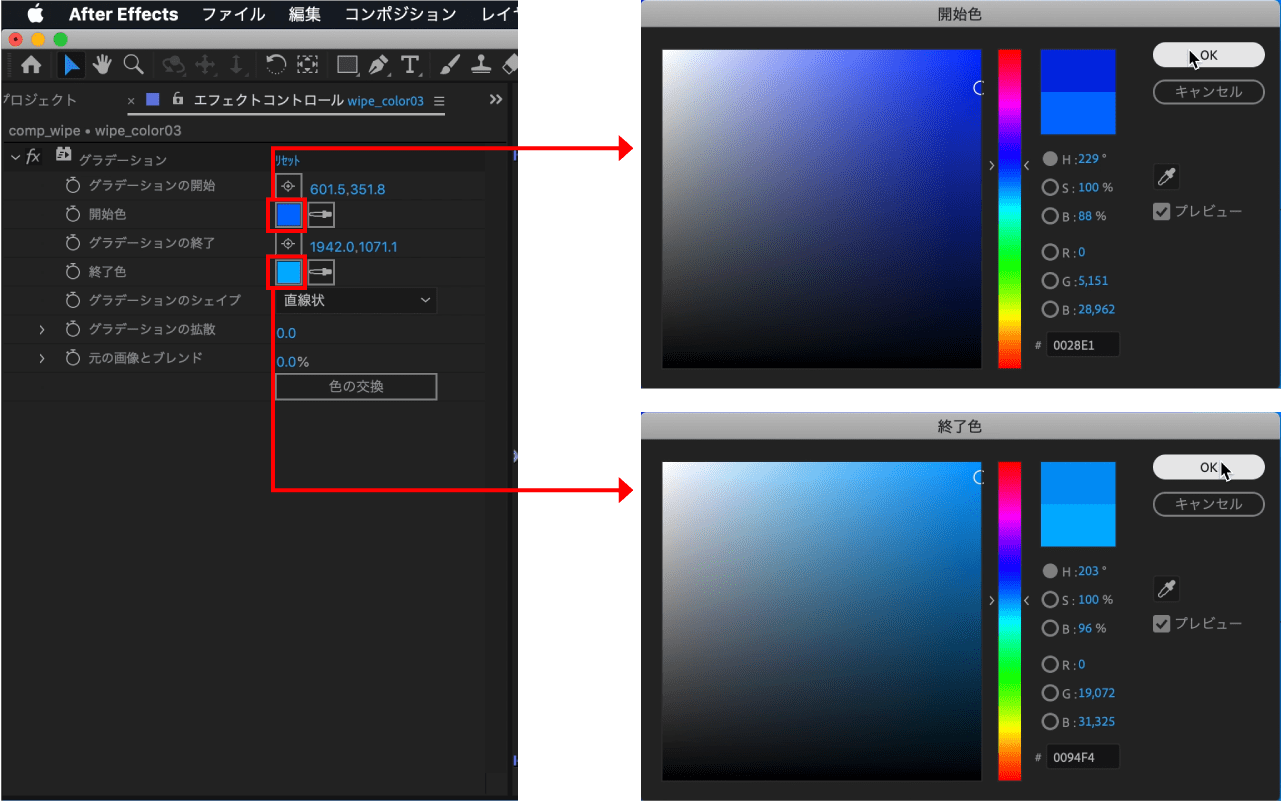1281x801 pixels.
Task: Toggle the stopwatch for 終了色
Action: 72,272
